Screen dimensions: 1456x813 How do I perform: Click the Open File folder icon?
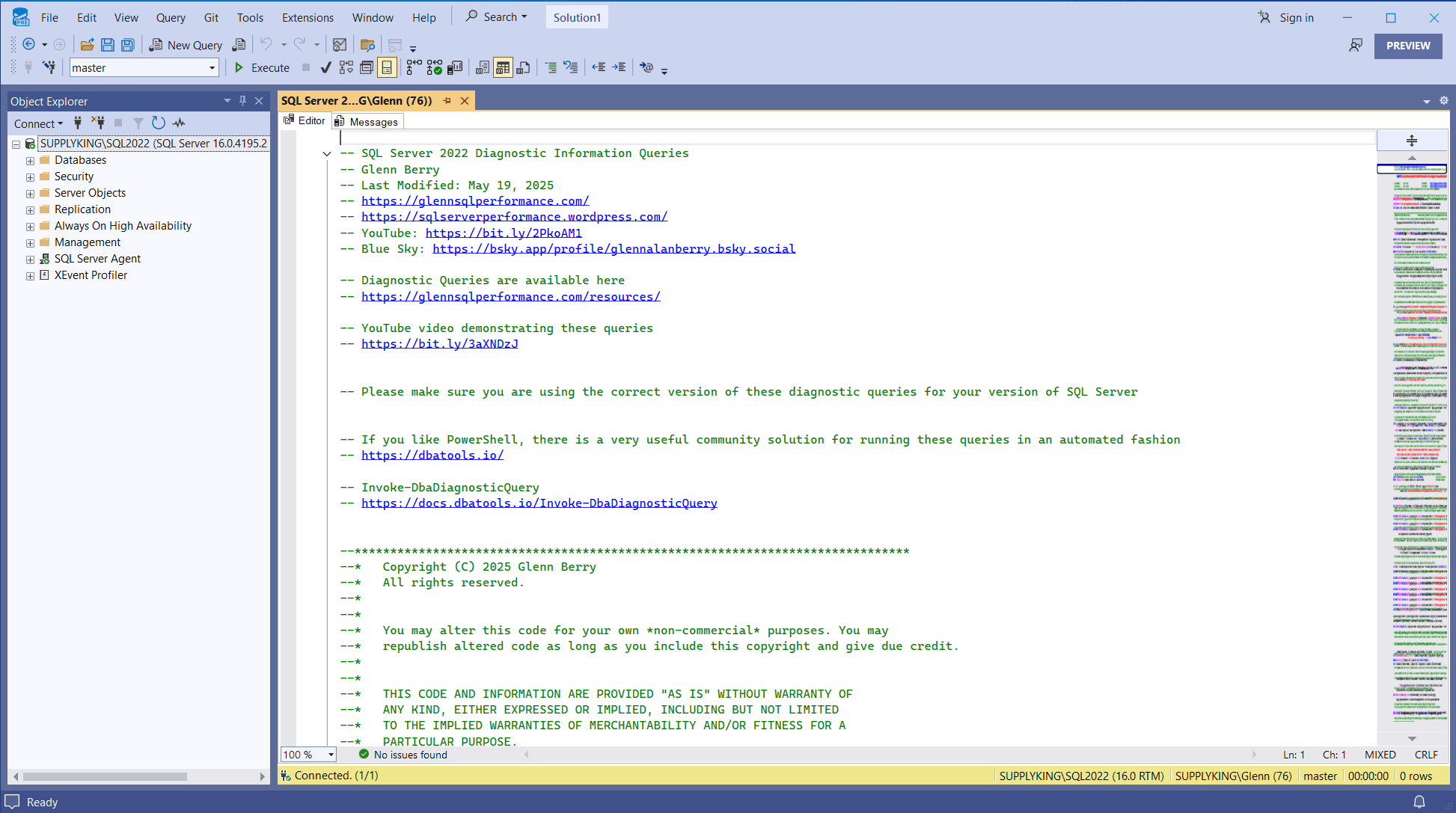click(88, 45)
